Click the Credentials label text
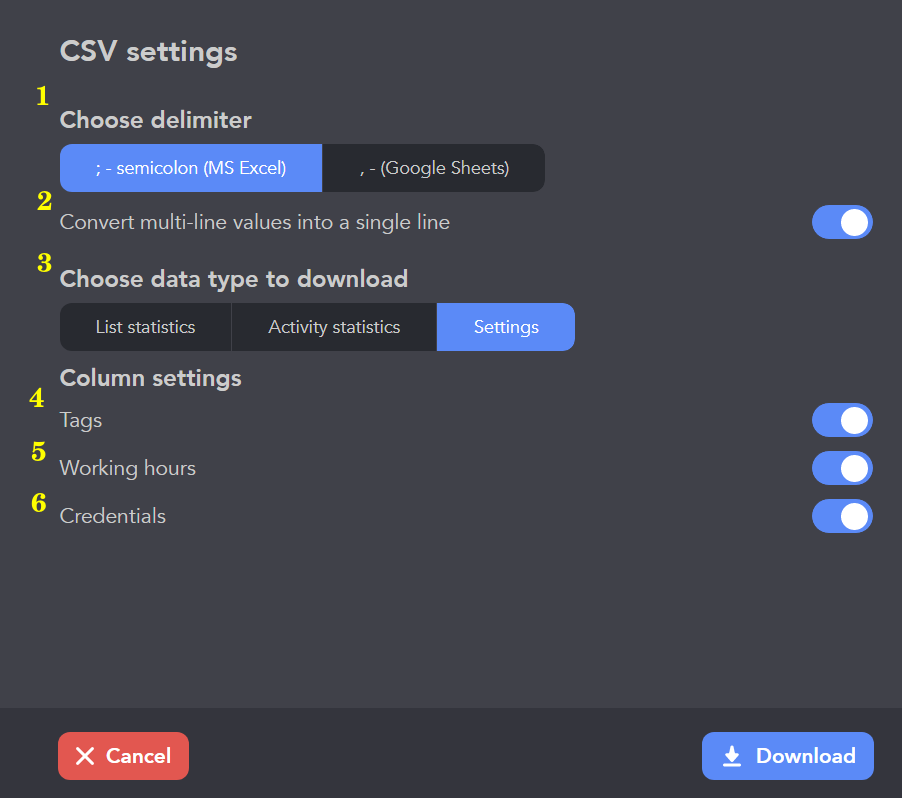This screenshot has width=902, height=798. tap(113, 516)
